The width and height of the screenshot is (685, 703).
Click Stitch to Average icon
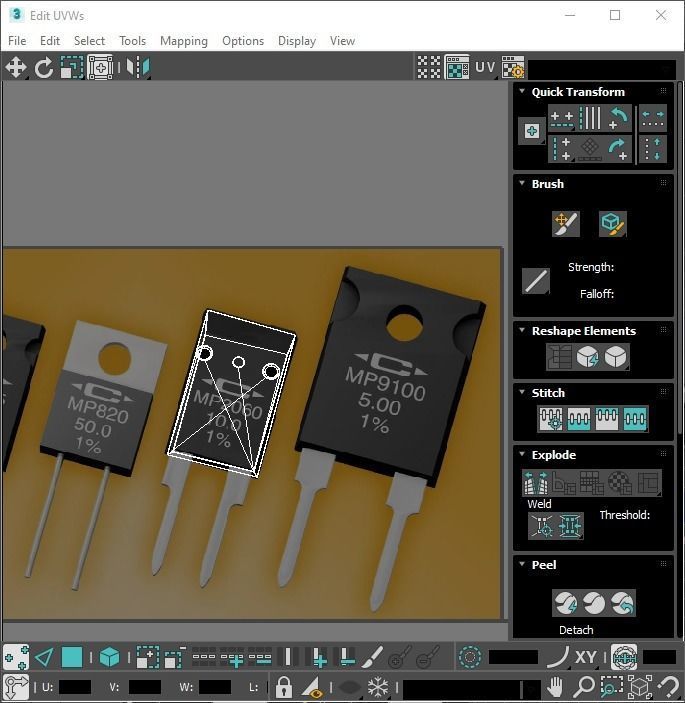[579, 419]
